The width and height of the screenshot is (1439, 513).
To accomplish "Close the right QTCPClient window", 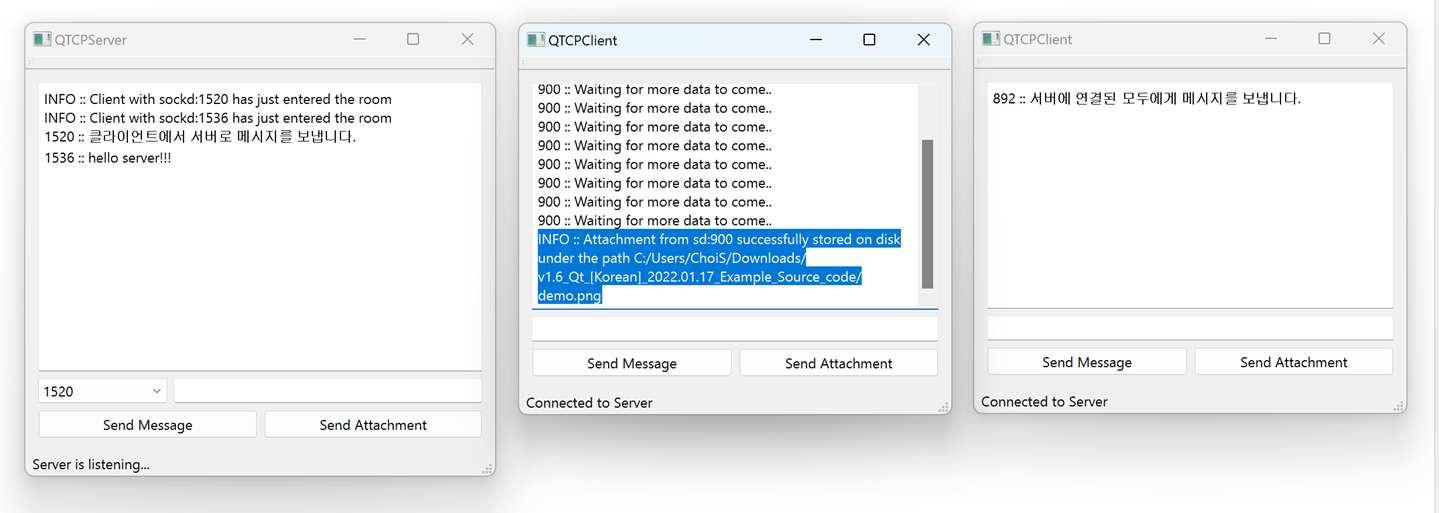I will click(1379, 39).
